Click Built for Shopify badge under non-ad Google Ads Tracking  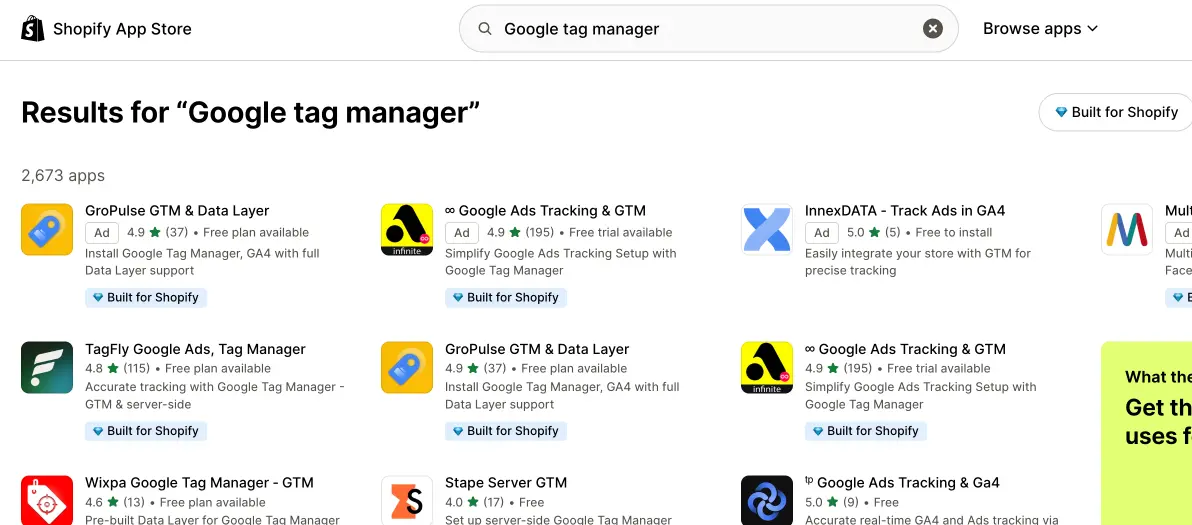click(x=866, y=431)
